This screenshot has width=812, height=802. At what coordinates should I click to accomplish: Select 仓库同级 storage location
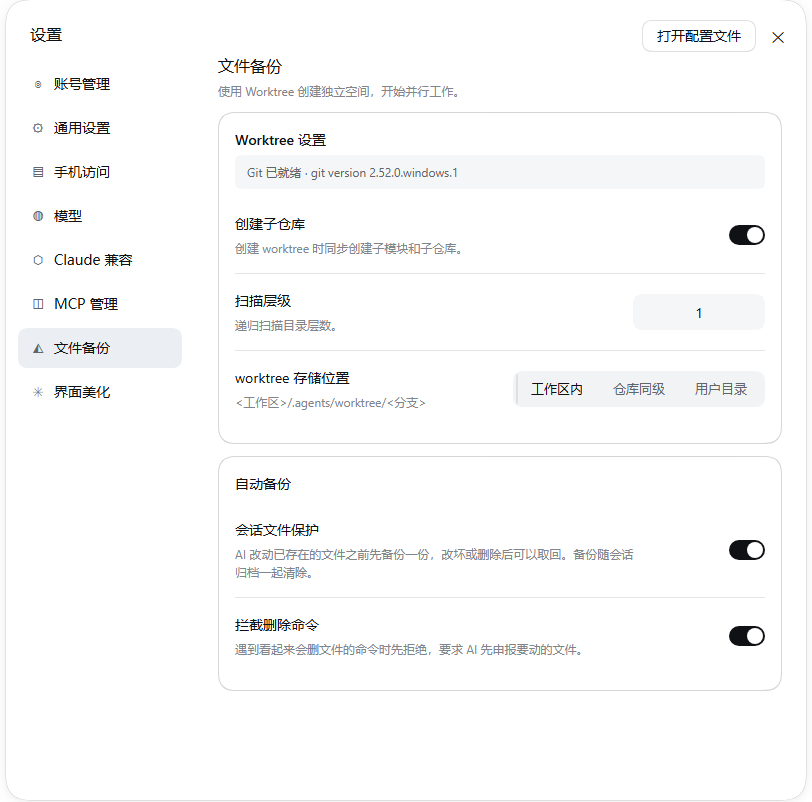tap(639, 389)
